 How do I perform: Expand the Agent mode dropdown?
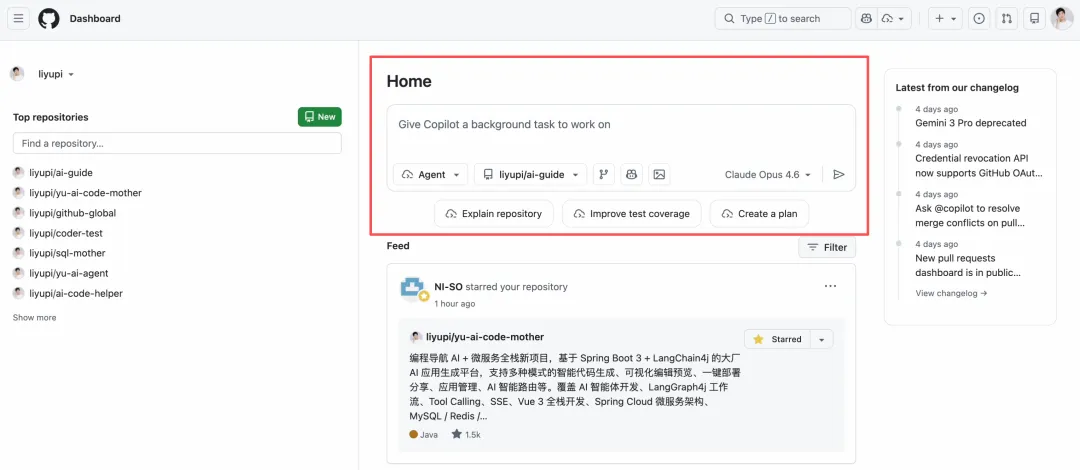[x=431, y=174]
